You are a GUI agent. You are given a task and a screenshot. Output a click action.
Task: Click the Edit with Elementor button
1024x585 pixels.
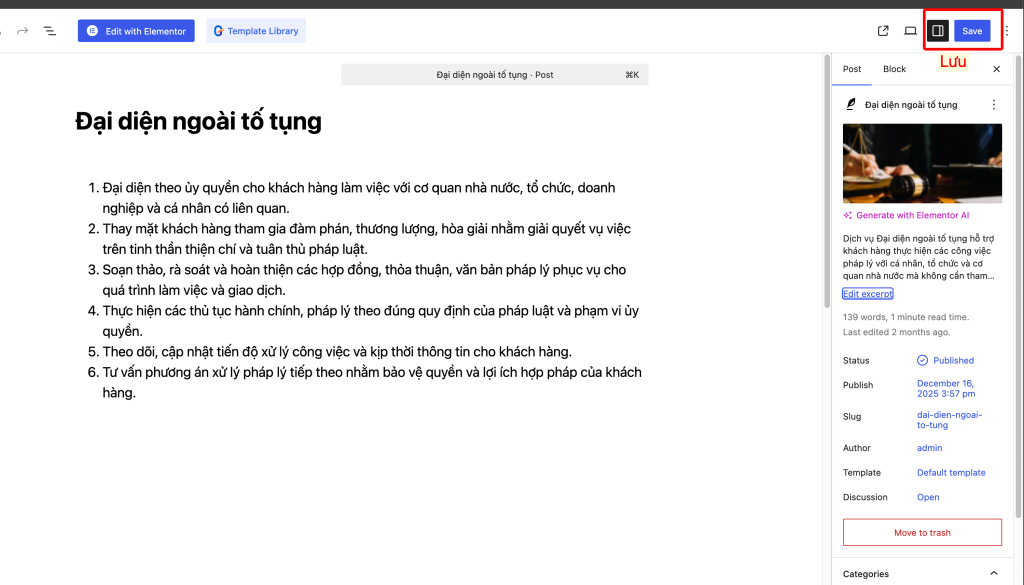(136, 31)
